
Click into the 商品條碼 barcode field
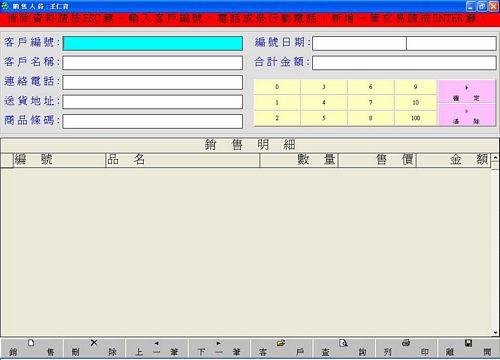[x=153, y=121]
